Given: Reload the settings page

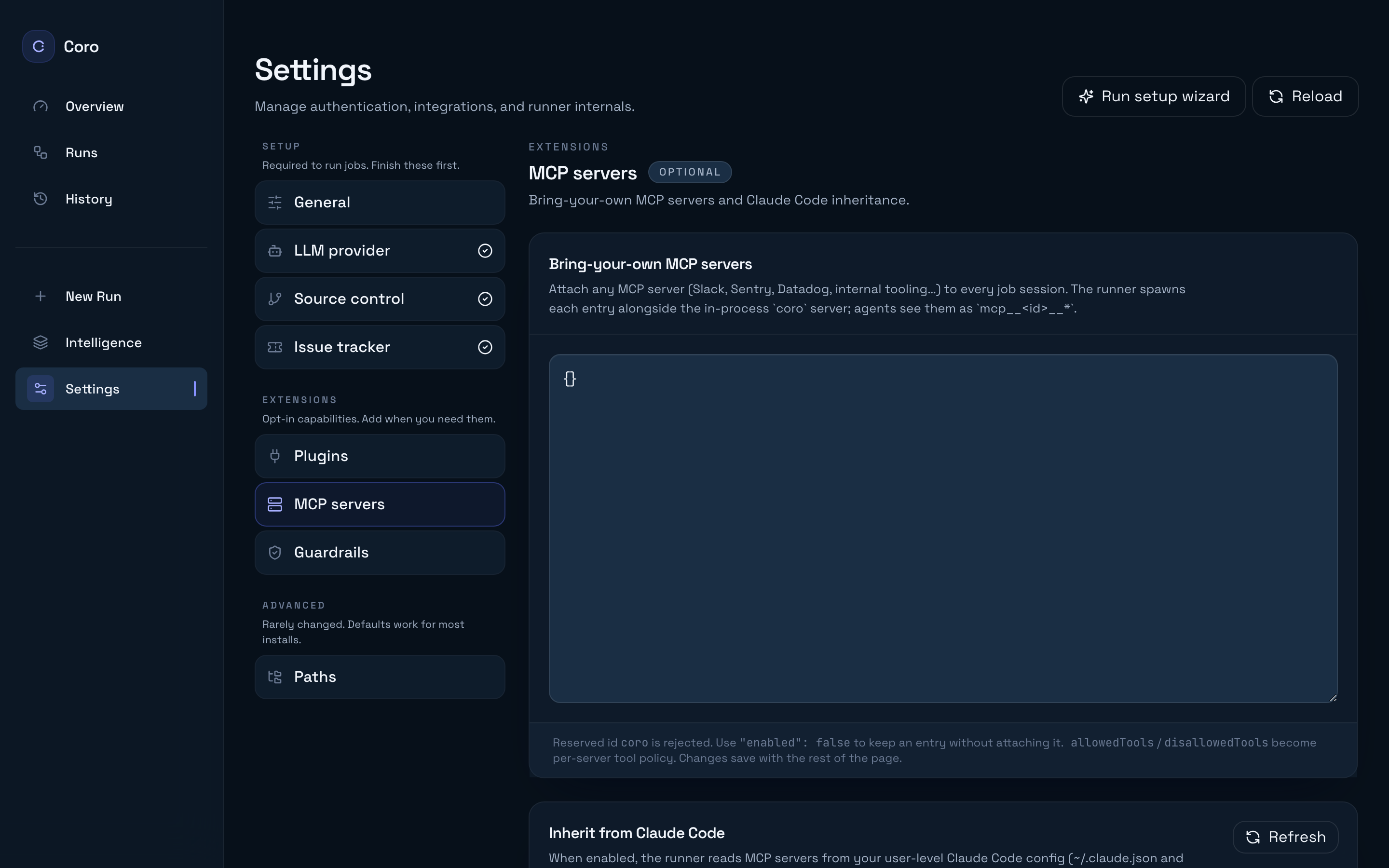Looking at the screenshot, I should (1305, 96).
